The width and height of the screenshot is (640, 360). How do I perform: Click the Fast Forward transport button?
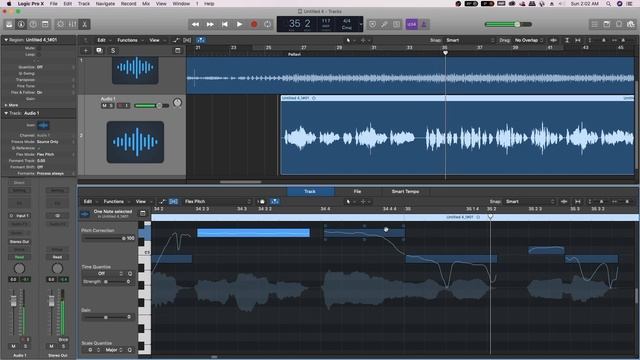[x=210, y=24]
